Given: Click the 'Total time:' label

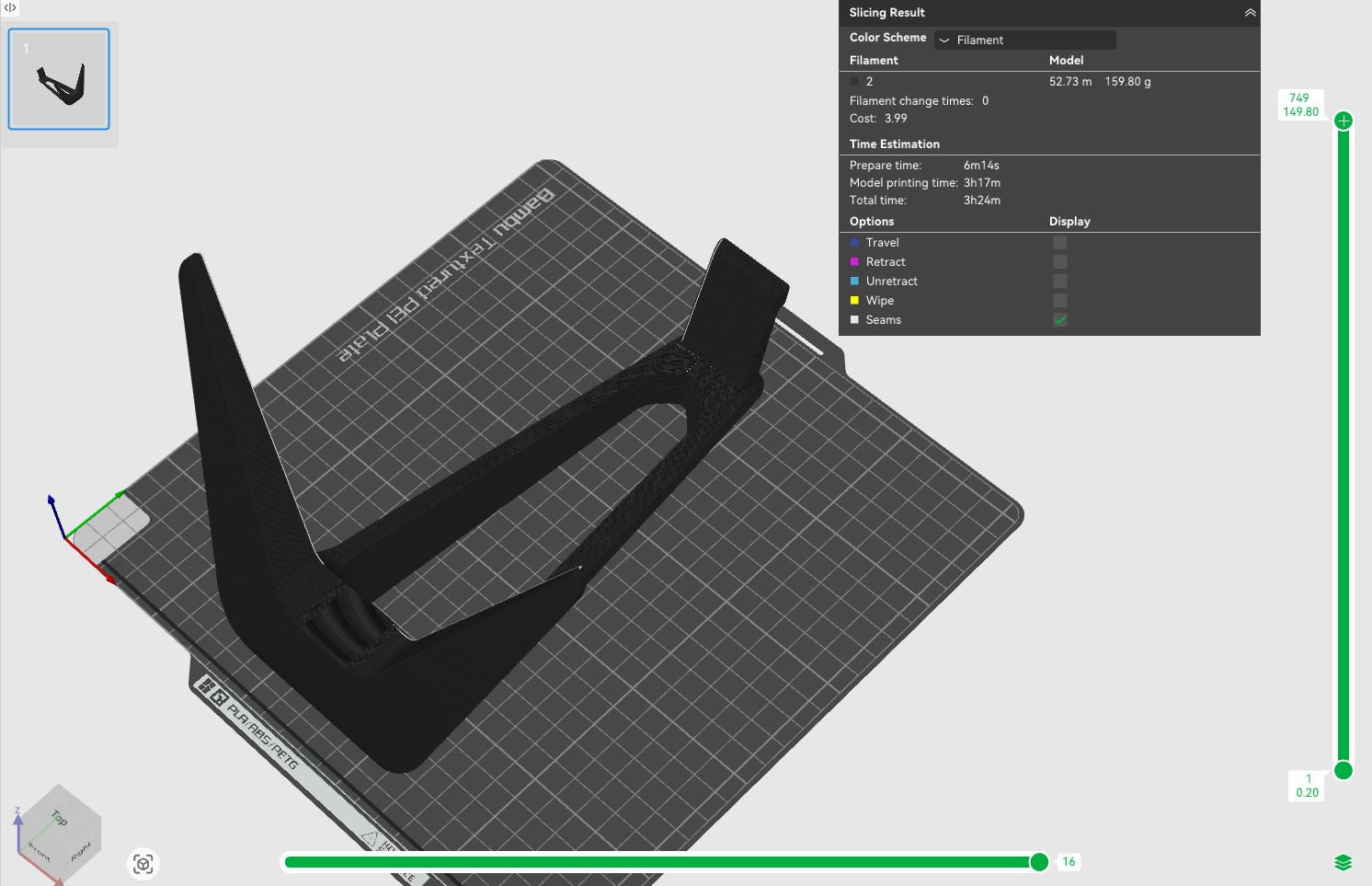Looking at the screenshot, I should point(877,201).
